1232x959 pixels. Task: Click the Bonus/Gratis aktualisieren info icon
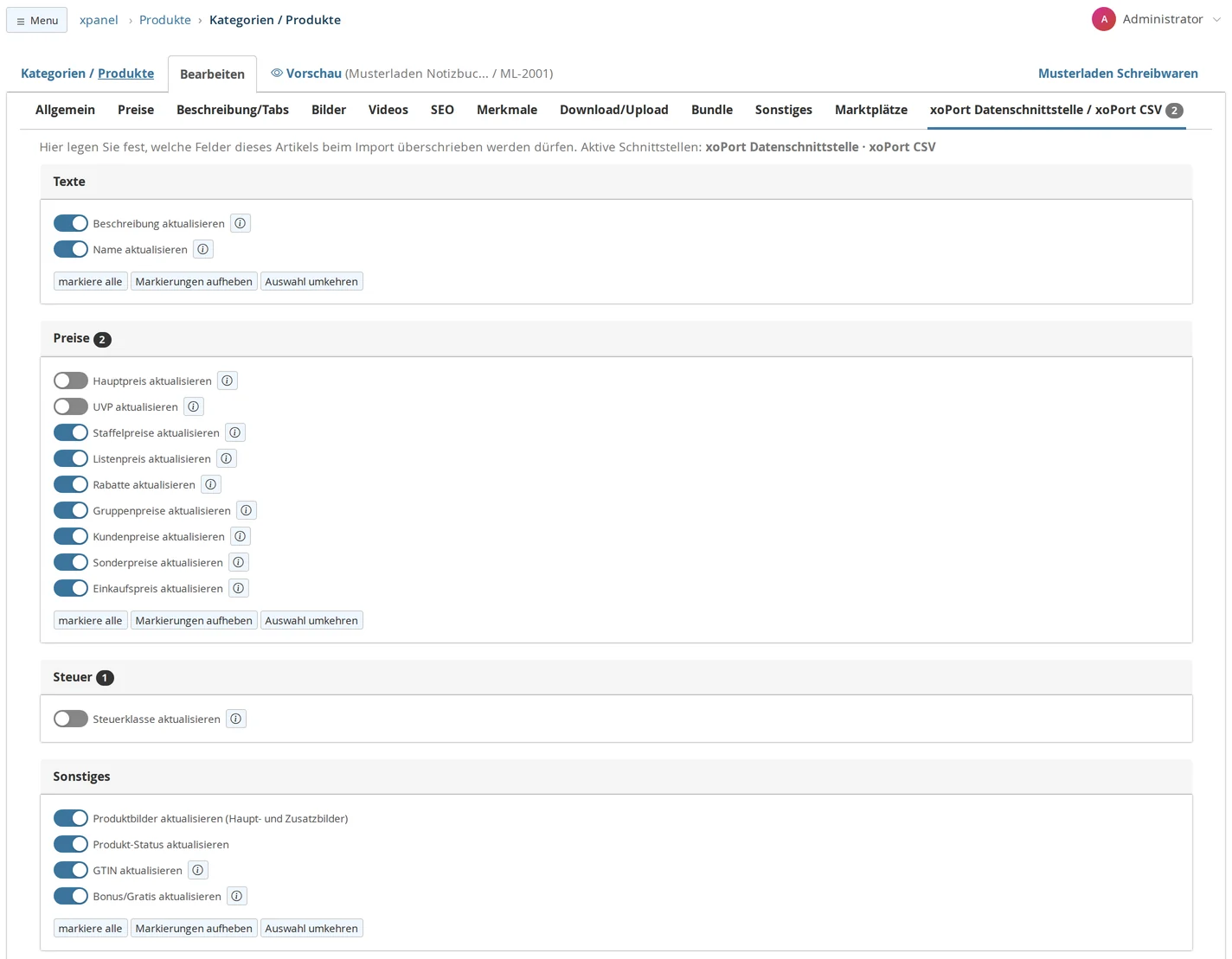click(x=237, y=896)
